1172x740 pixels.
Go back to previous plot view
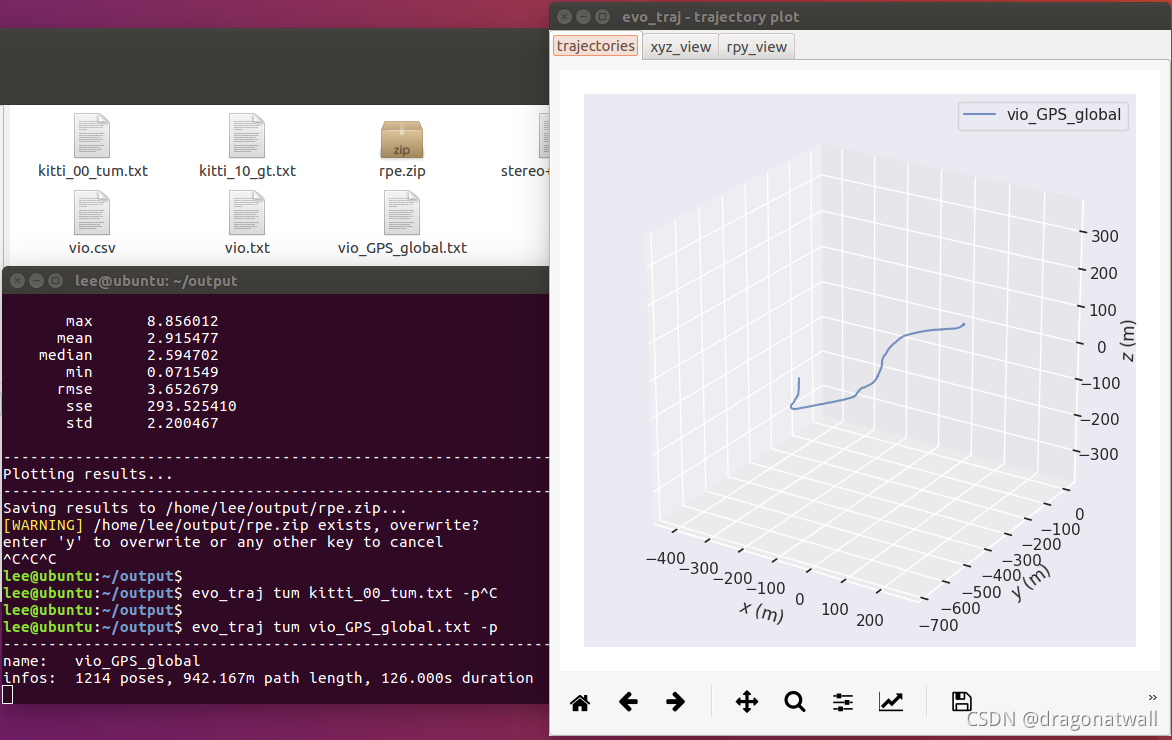pos(628,702)
